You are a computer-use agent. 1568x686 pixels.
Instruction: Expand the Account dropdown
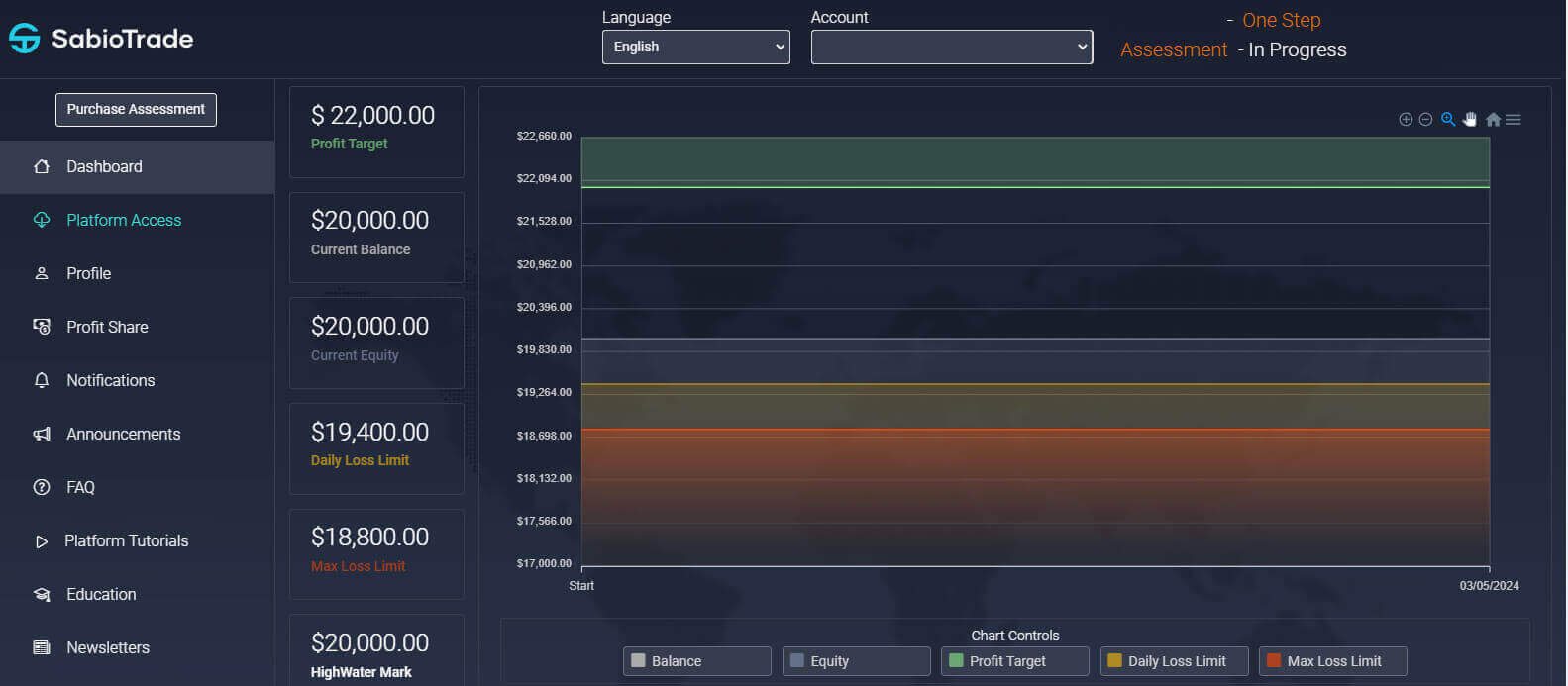pyautogui.click(x=951, y=47)
